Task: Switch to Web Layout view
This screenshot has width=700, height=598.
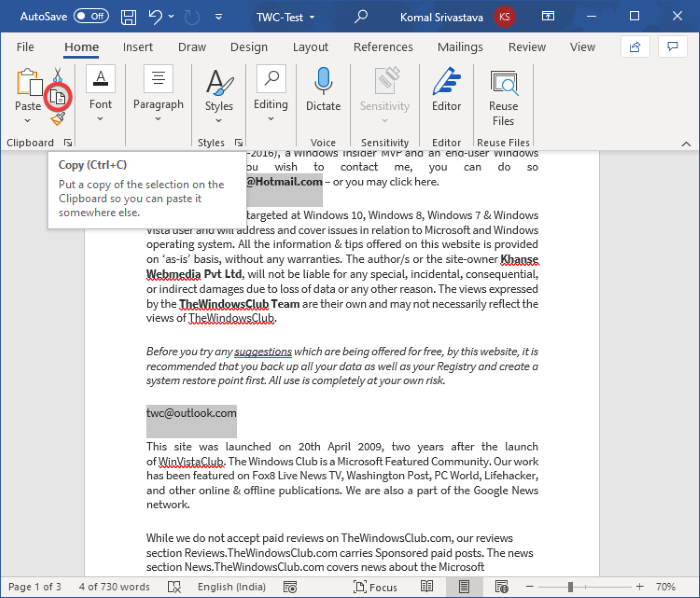Action: (501, 587)
